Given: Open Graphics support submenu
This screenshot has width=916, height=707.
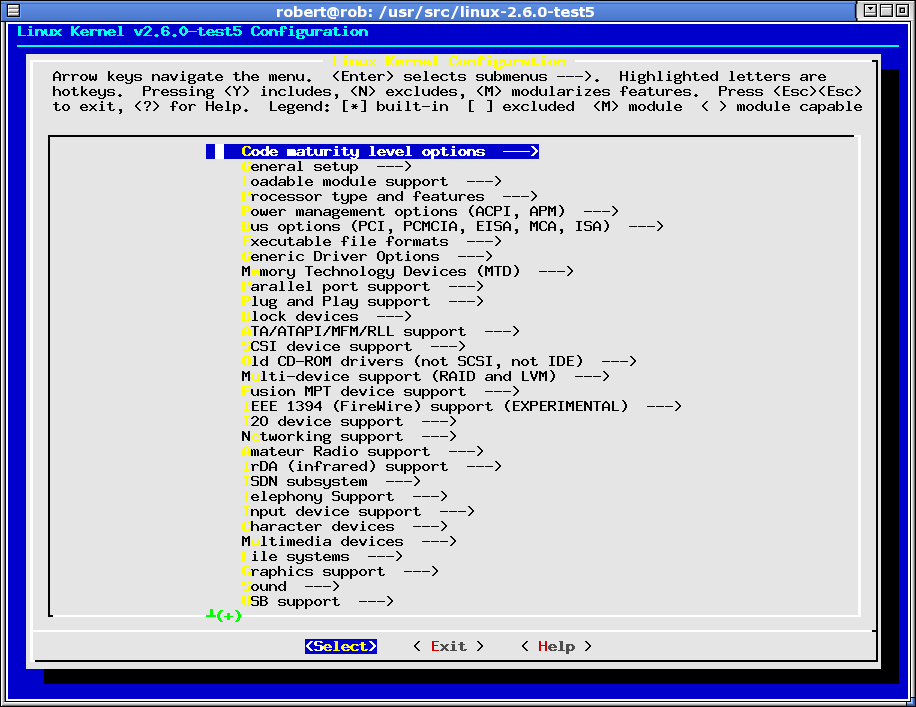Looking at the screenshot, I should [340, 572].
